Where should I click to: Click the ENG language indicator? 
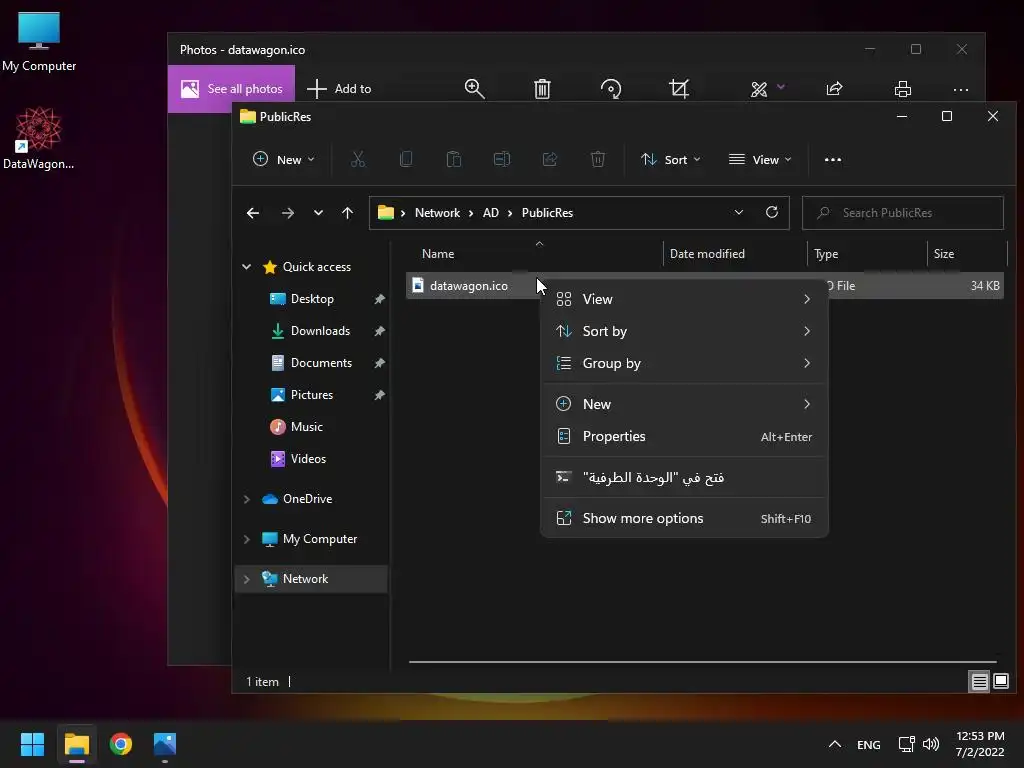[x=869, y=744]
